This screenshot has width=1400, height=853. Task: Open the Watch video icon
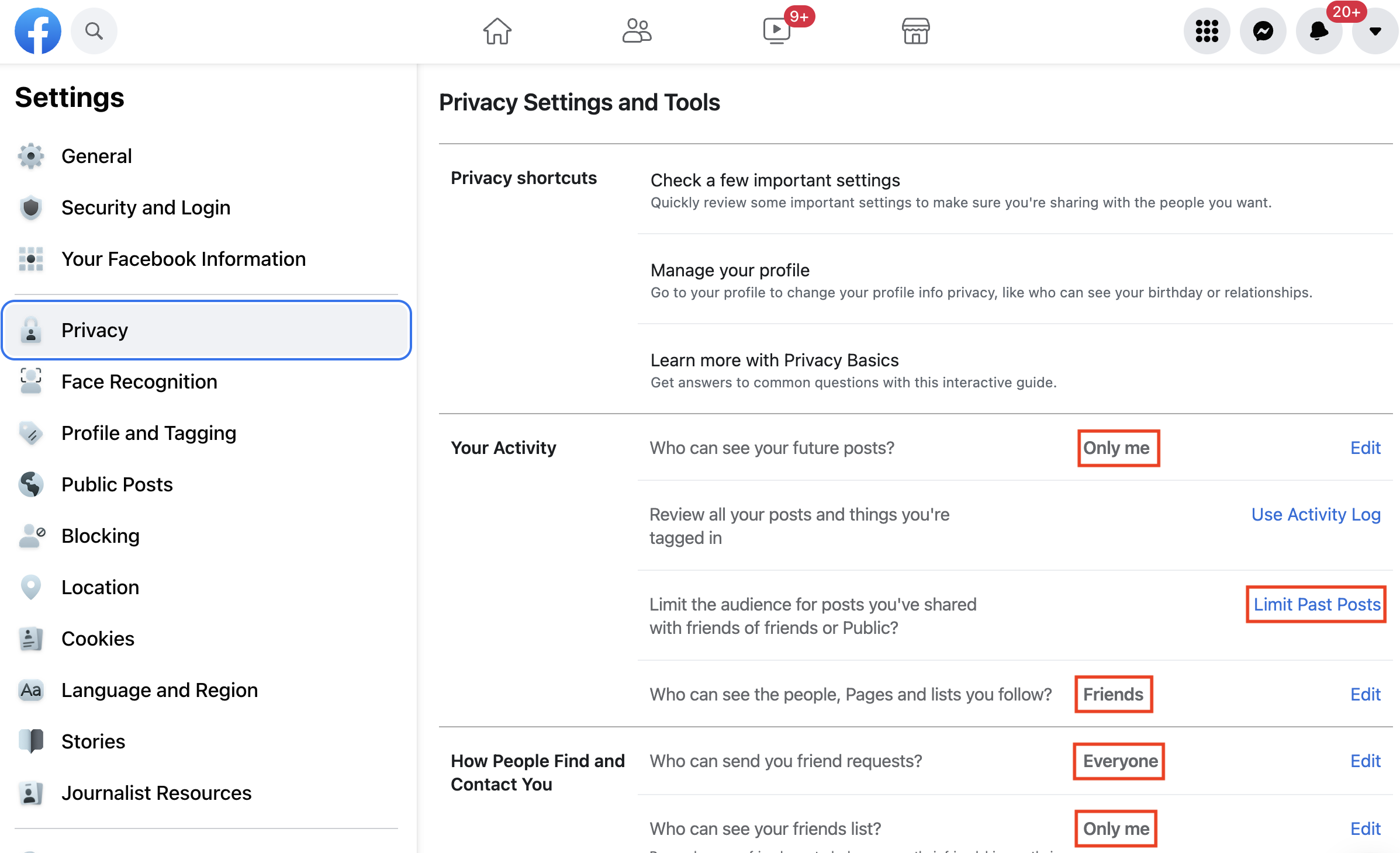(x=776, y=31)
